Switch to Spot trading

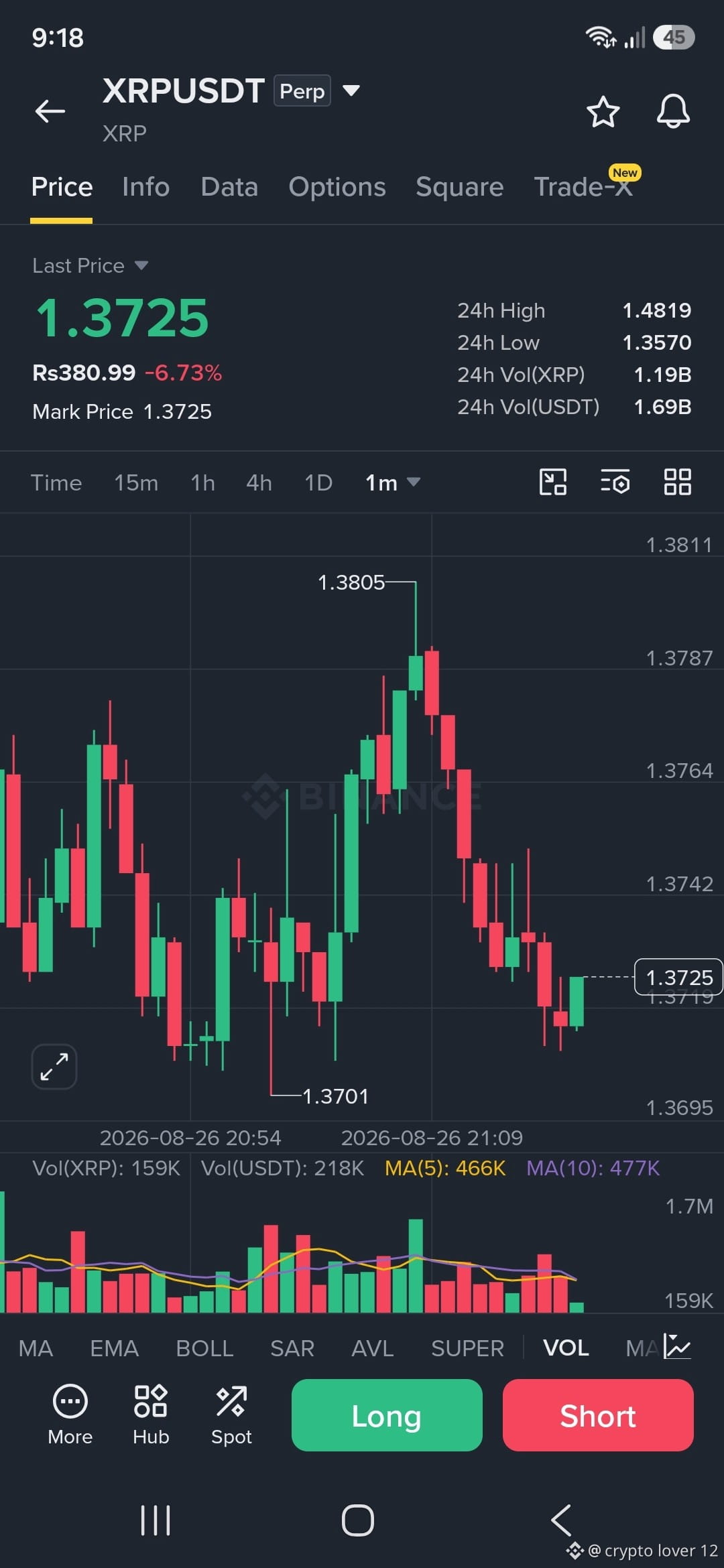pos(231,1415)
